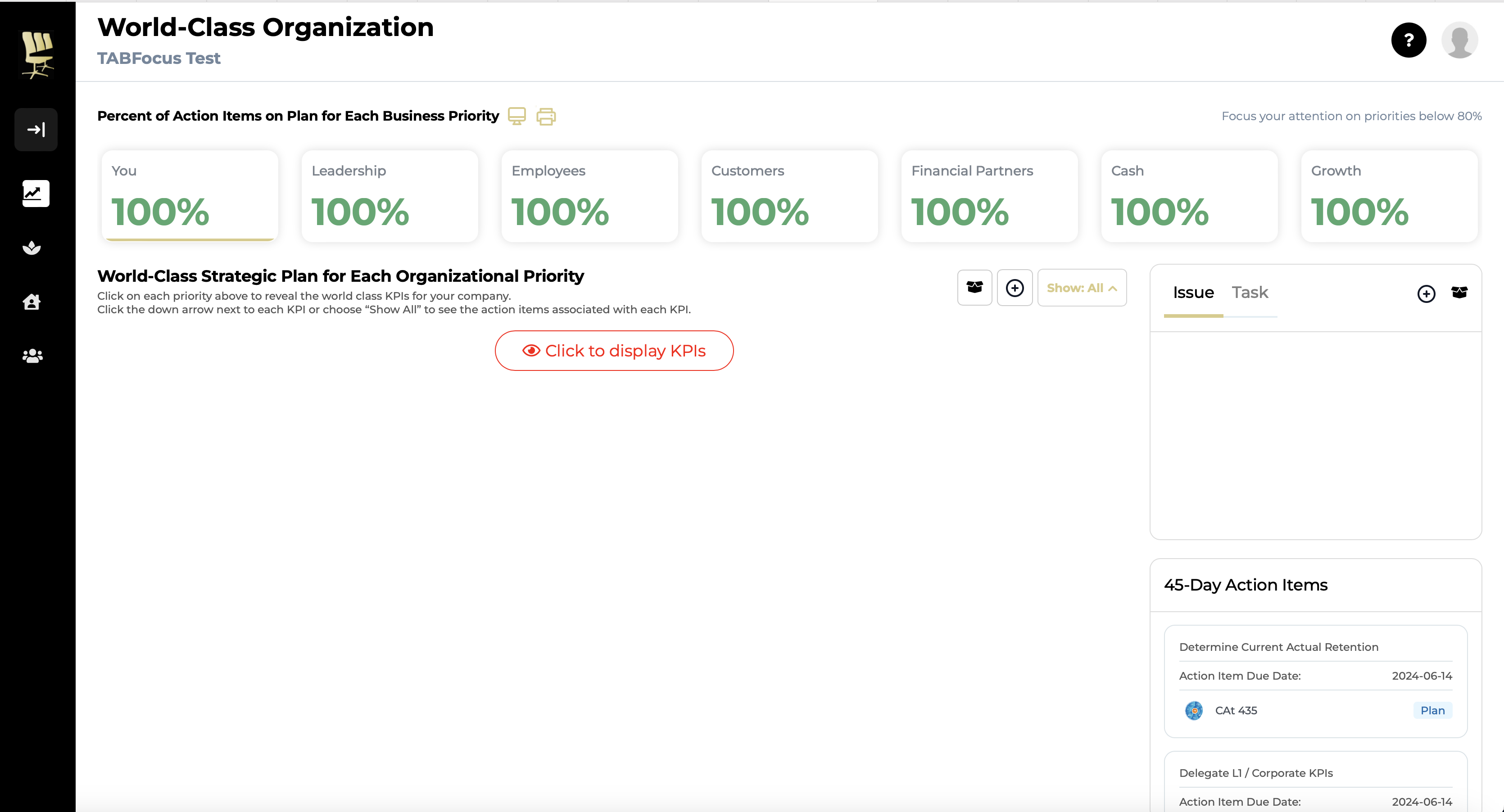This screenshot has width=1504, height=812.
Task: Click to display KPIs button
Action: 614,351
